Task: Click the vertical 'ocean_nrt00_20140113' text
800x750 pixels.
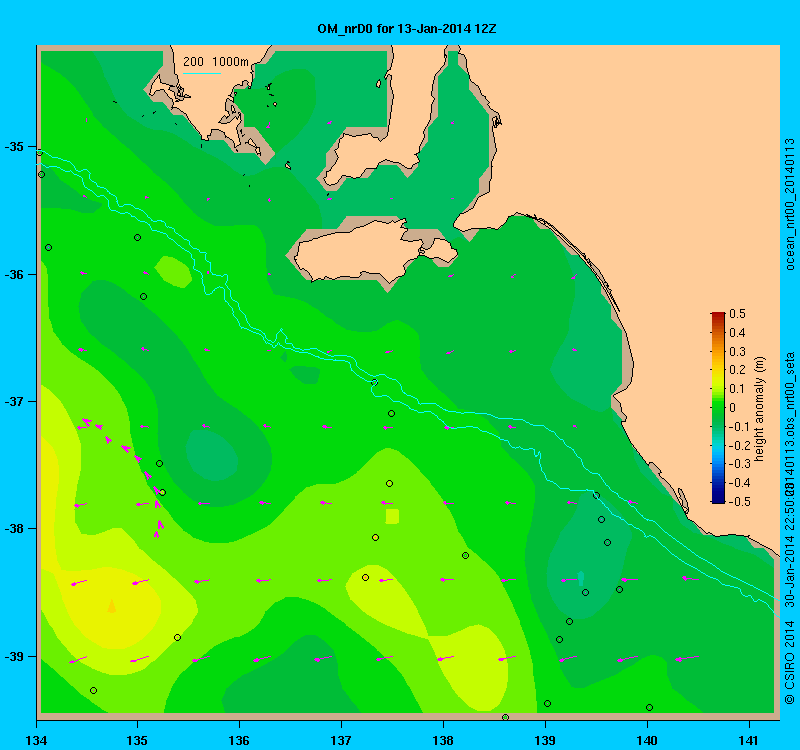Action: 790,204
